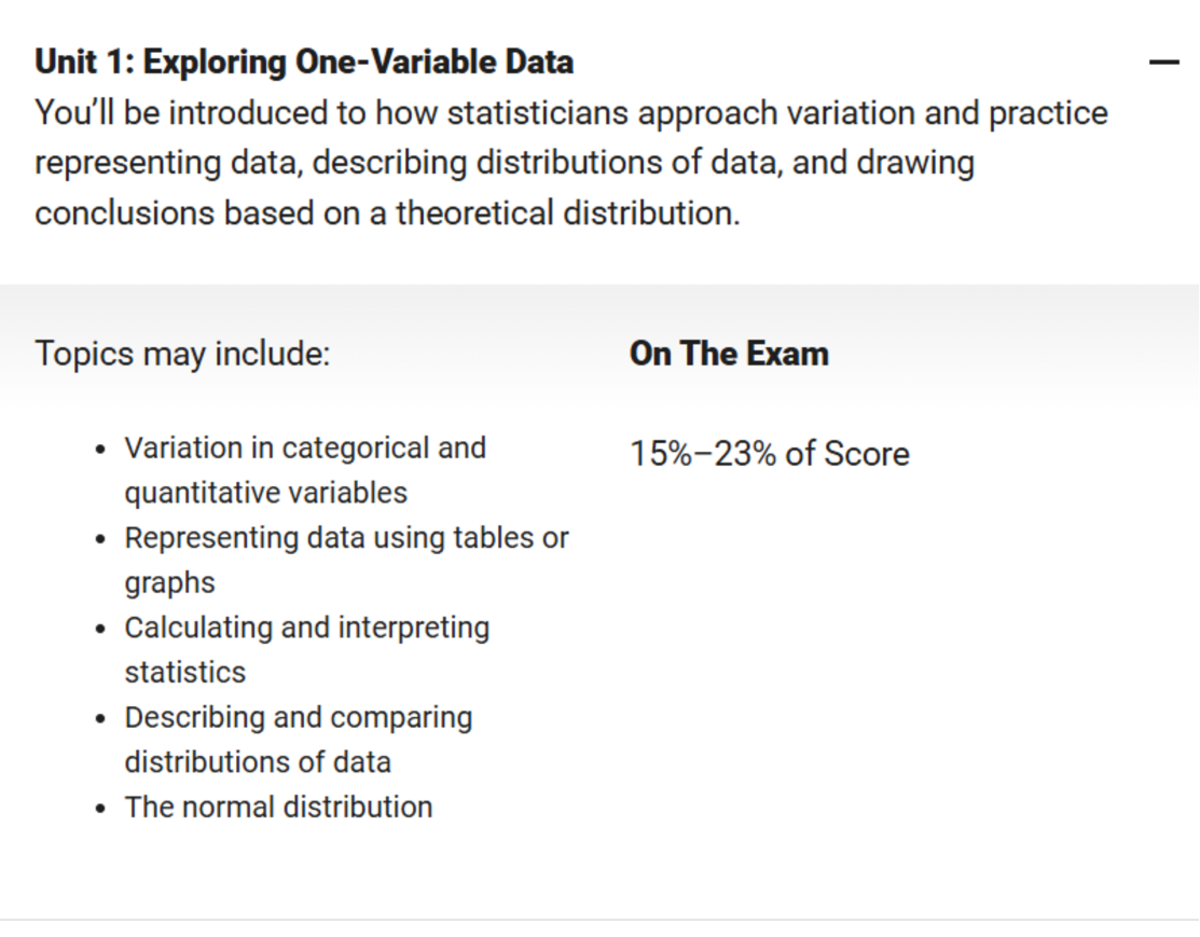Image resolution: width=1200 pixels, height=937 pixels.
Task: Click the bullet beside "Describing and comparing distributions"
Action: click(x=101, y=718)
